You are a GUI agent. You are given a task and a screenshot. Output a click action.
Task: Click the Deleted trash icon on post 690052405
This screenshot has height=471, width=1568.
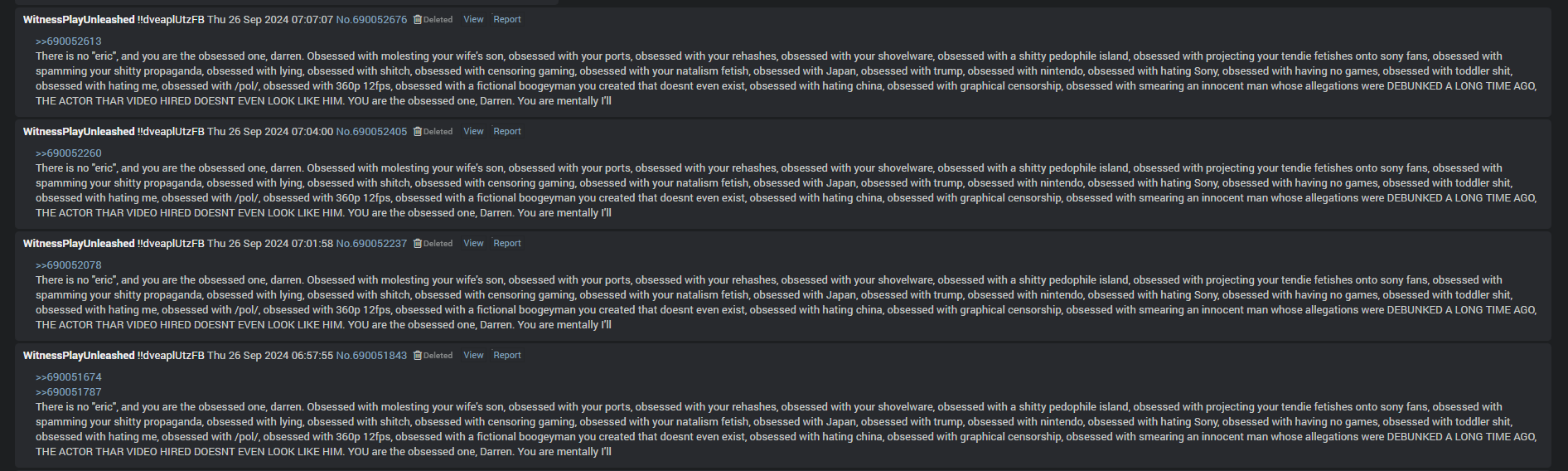418,131
